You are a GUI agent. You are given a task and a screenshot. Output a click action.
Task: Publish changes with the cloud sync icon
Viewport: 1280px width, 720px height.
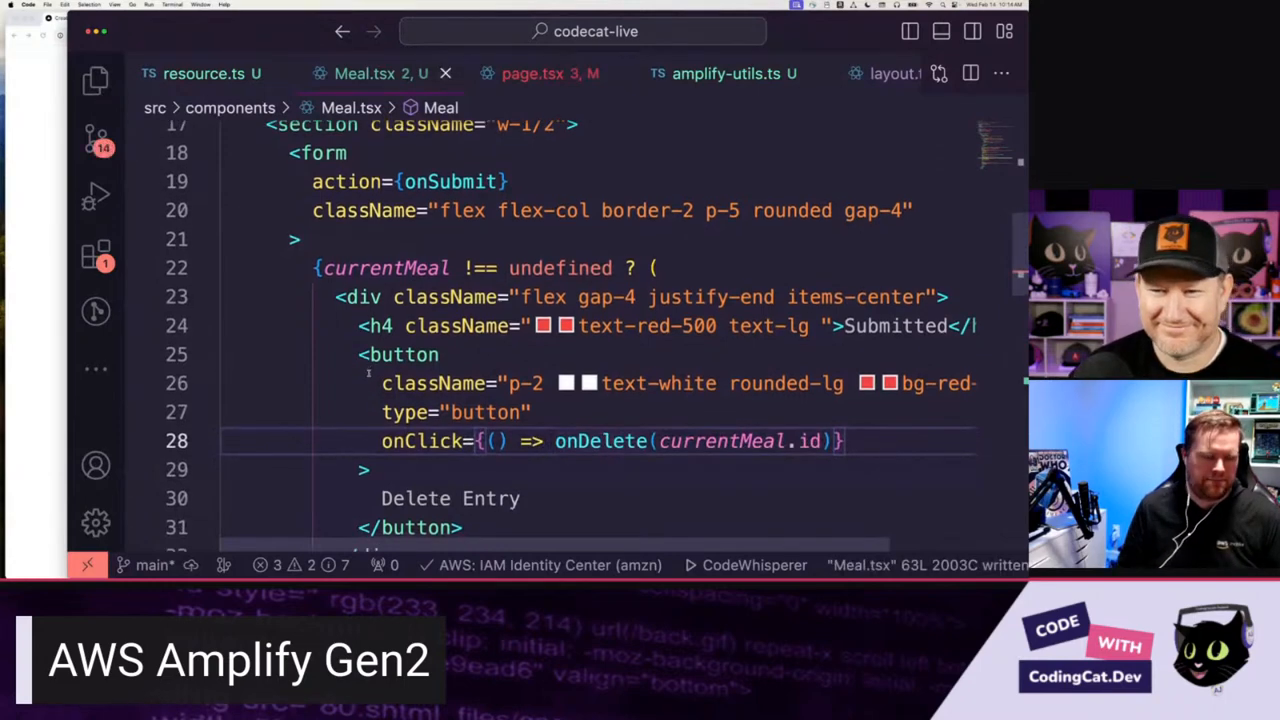pos(190,565)
